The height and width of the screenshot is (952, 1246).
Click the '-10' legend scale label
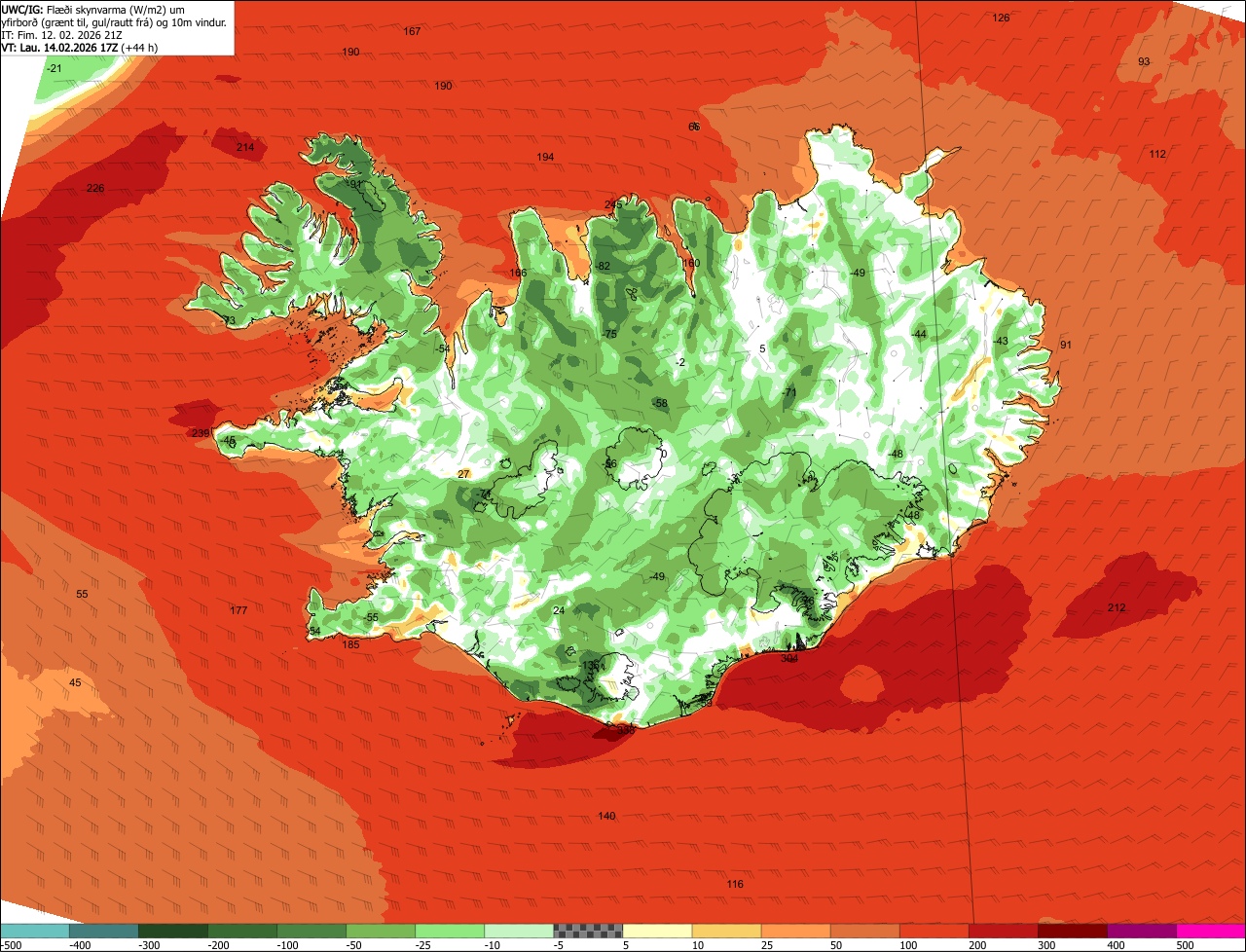click(x=494, y=944)
